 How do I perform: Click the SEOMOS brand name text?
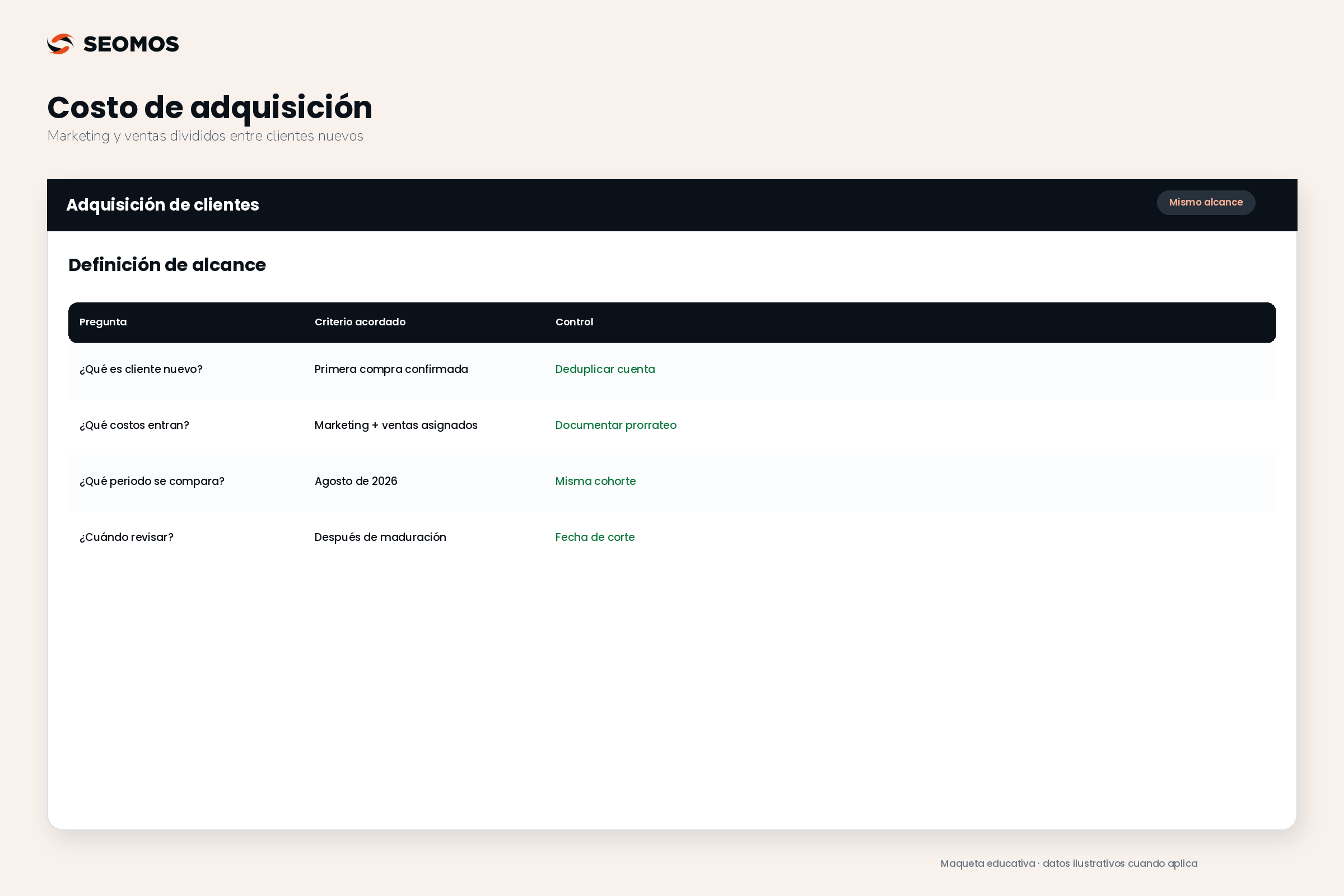tap(131, 44)
